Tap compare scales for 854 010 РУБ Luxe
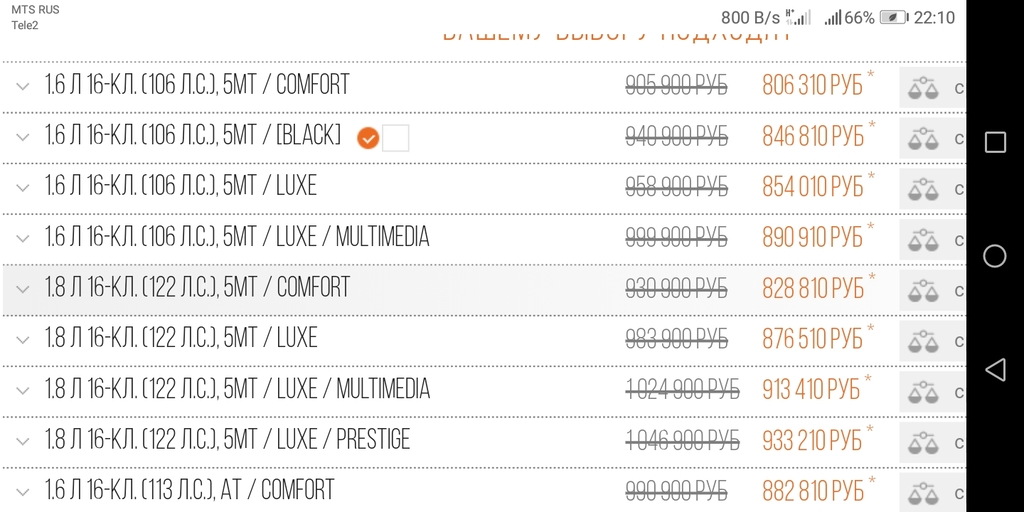 click(923, 188)
